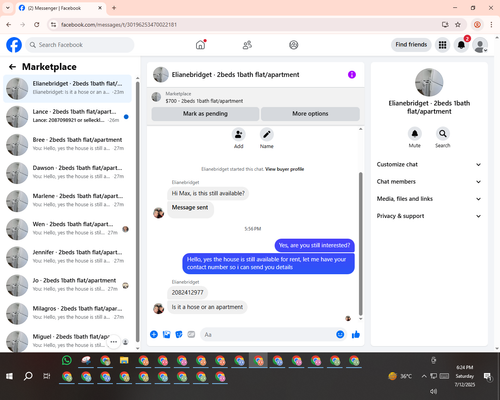This screenshot has height=400, width=500.
Task: Open emoji picker in message box
Action: click(x=340, y=334)
